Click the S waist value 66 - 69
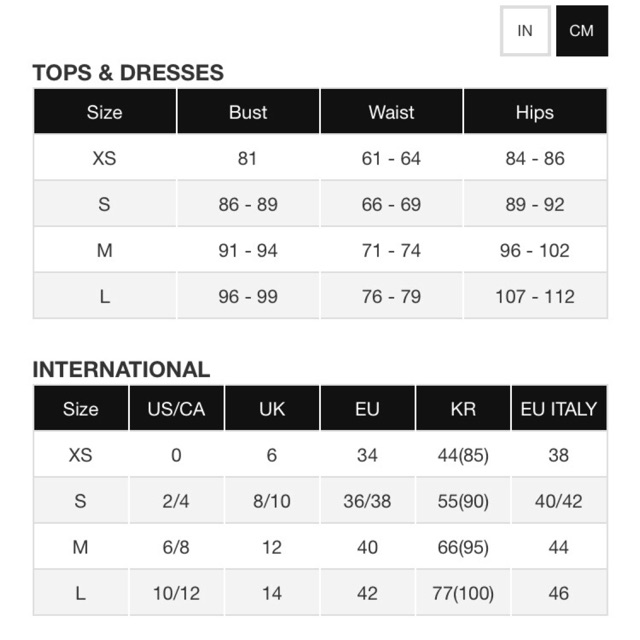The image size is (640, 640). point(391,204)
